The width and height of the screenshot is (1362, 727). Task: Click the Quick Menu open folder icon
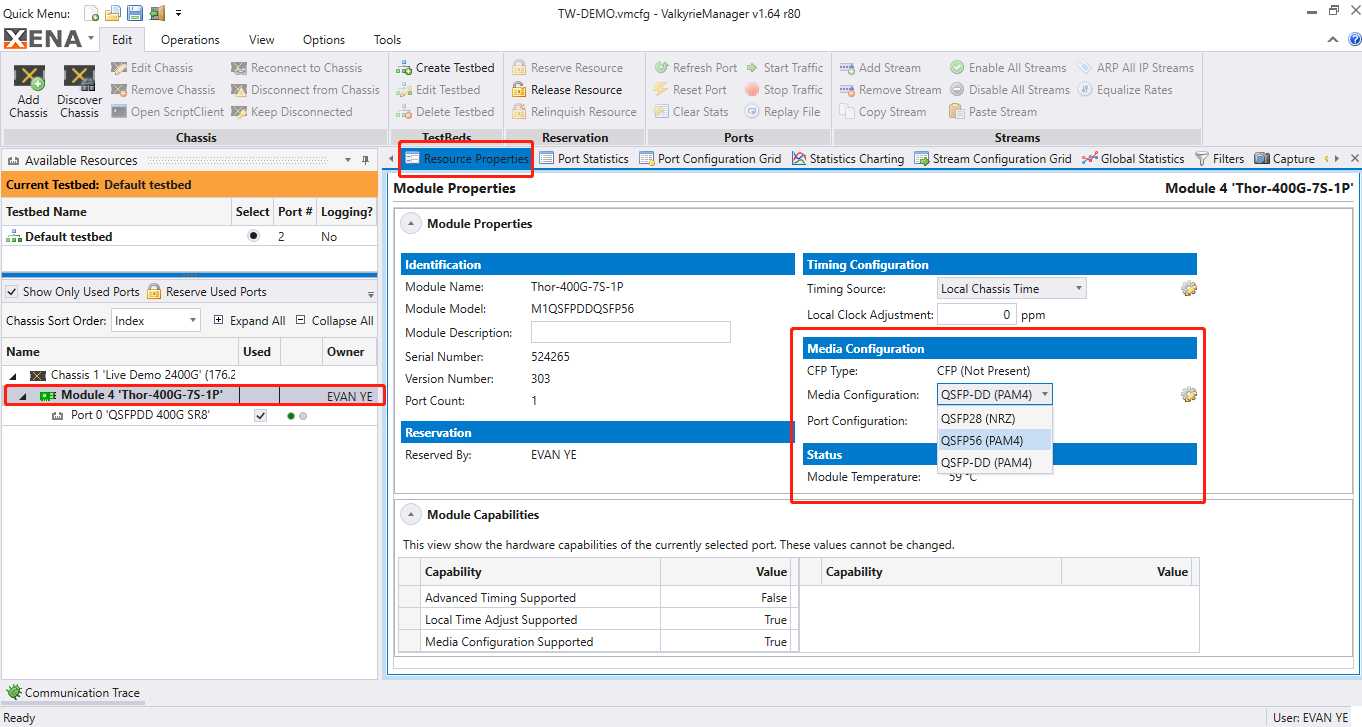click(113, 13)
